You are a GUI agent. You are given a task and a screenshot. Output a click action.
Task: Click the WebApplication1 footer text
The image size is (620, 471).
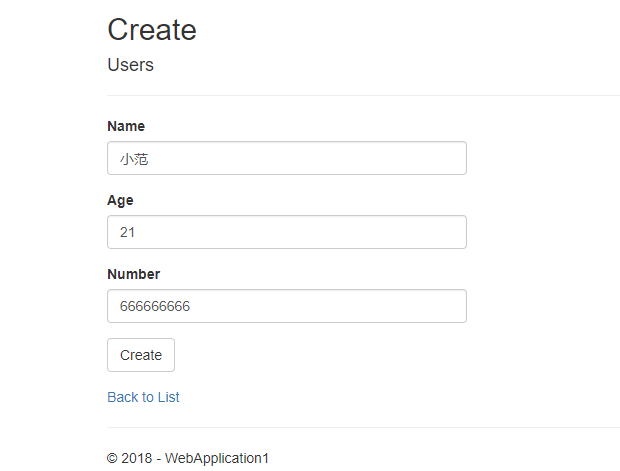(x=217, y=458)
